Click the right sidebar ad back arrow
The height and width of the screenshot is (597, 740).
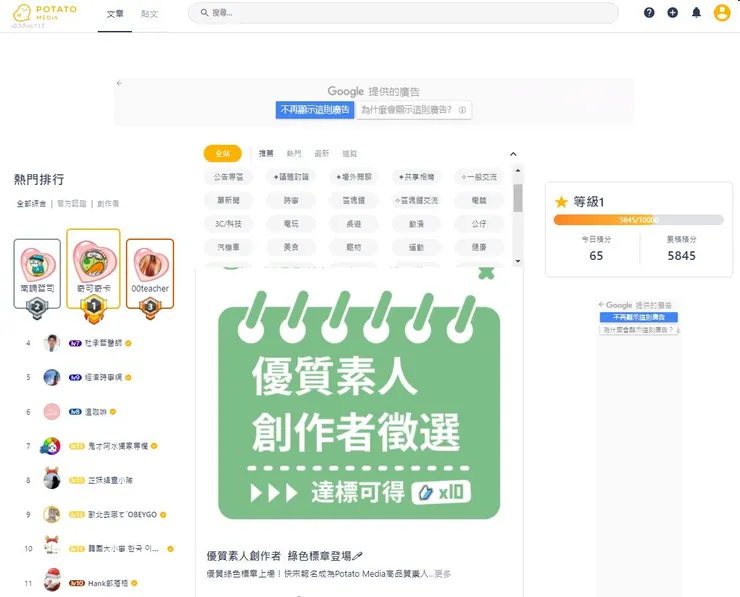[x=601, y=304]
